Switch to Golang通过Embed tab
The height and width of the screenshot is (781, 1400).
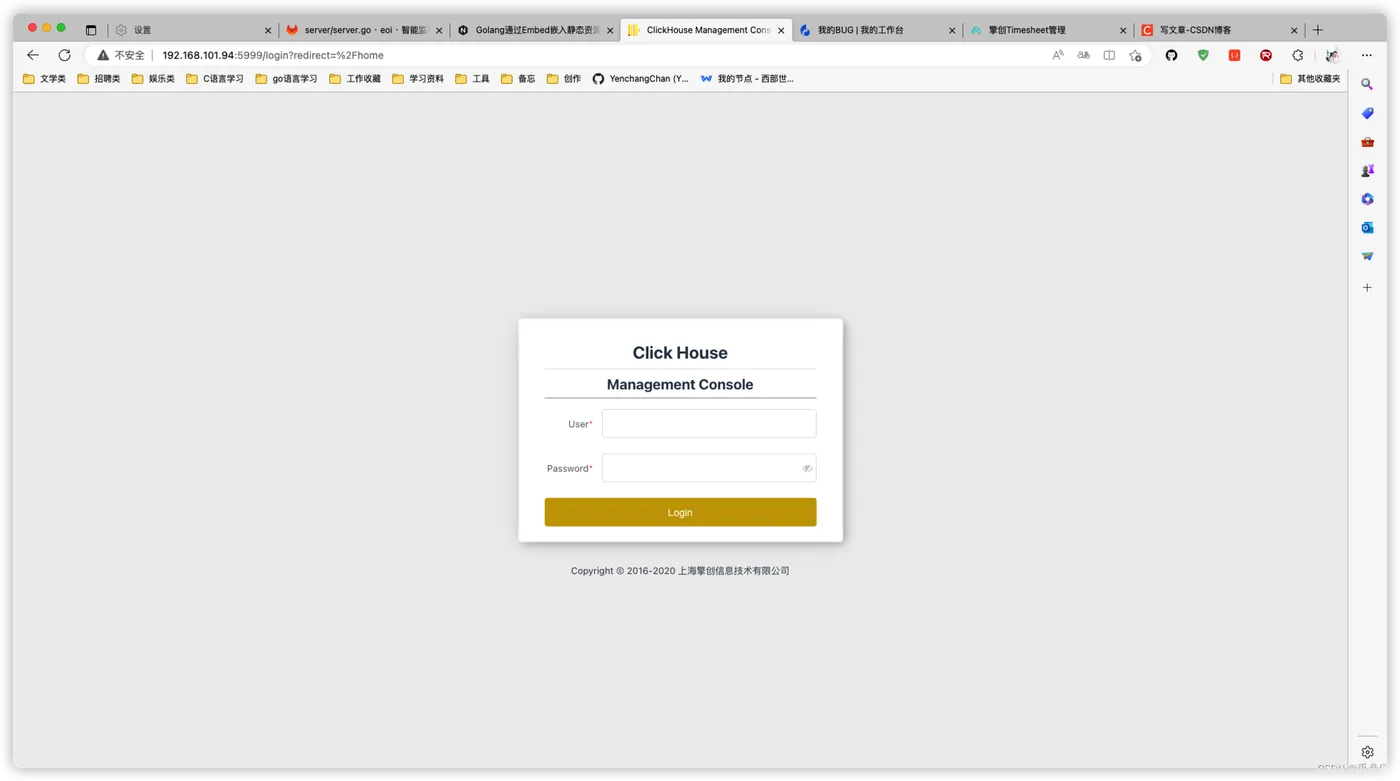coord(533,30)
